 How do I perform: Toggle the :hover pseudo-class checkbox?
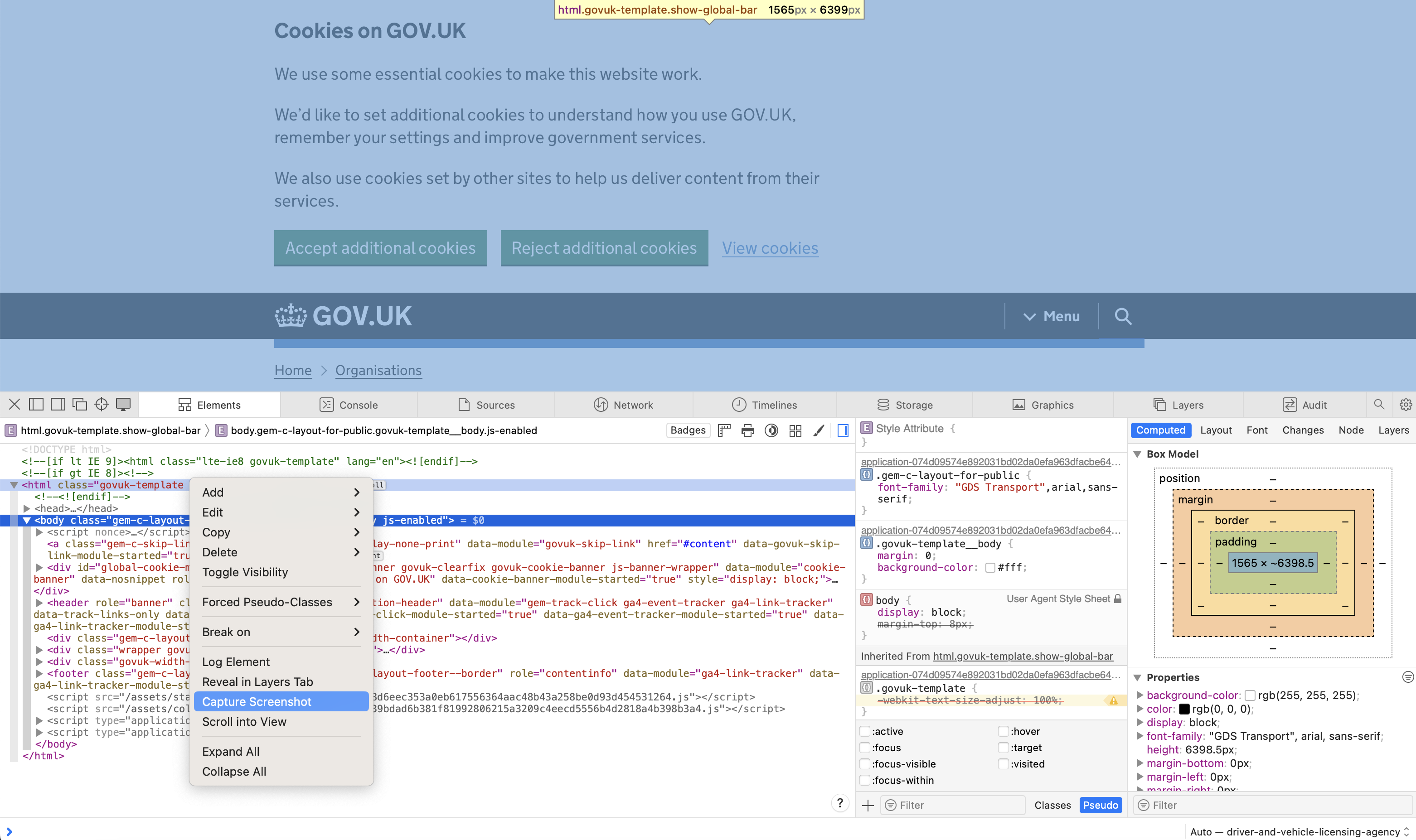1003,731
